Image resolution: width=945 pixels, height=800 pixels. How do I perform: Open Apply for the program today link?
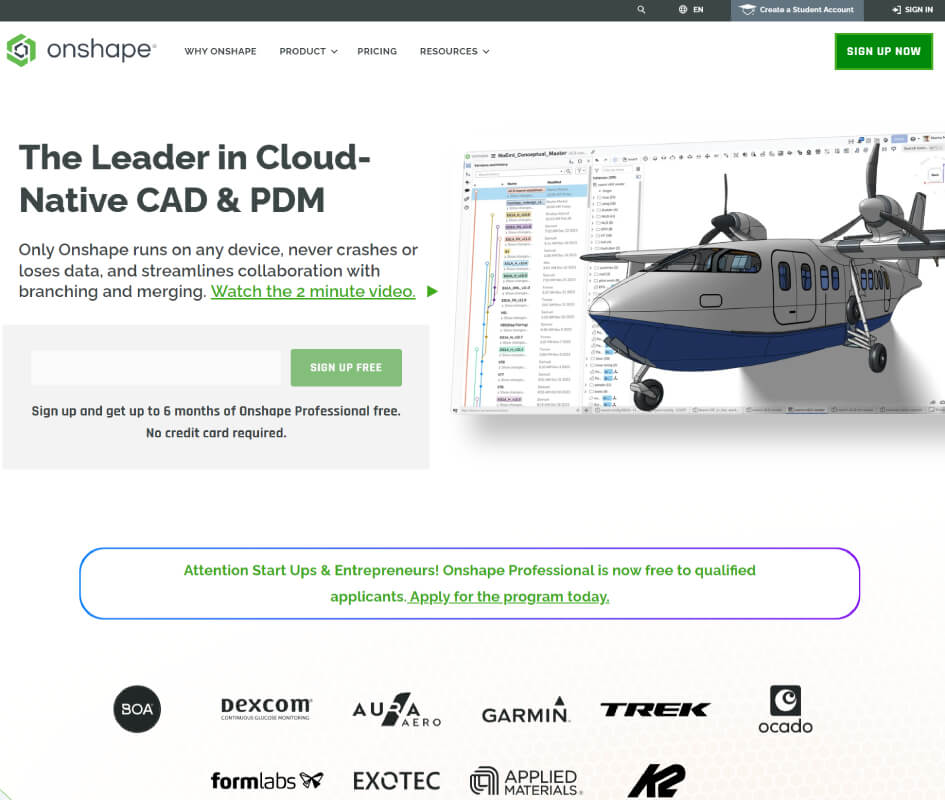pos(509,597)
